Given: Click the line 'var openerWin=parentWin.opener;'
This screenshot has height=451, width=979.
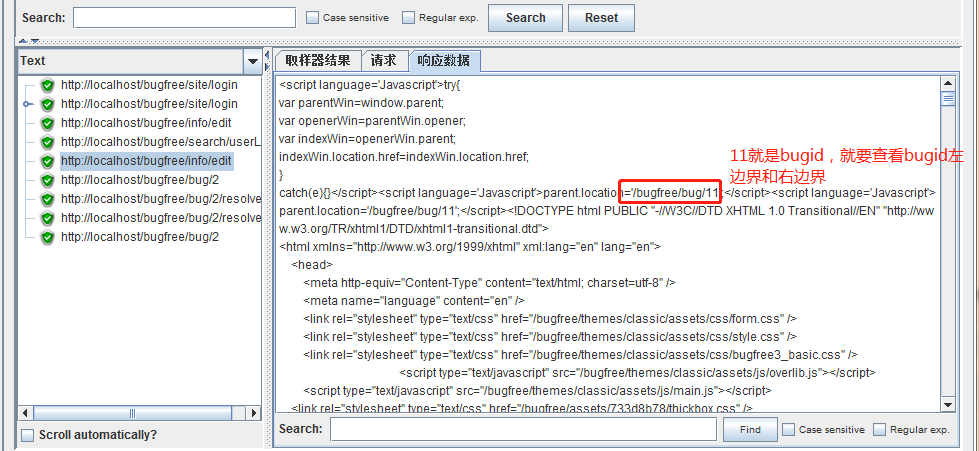Looking at the screenshot, I should click(373, 121).
